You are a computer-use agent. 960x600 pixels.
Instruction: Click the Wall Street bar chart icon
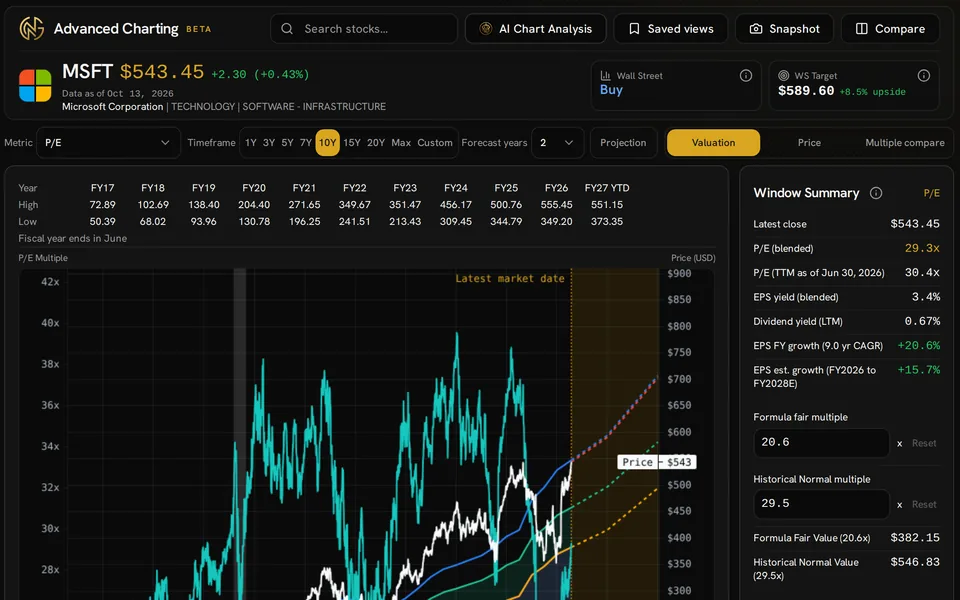coord(606,75)
